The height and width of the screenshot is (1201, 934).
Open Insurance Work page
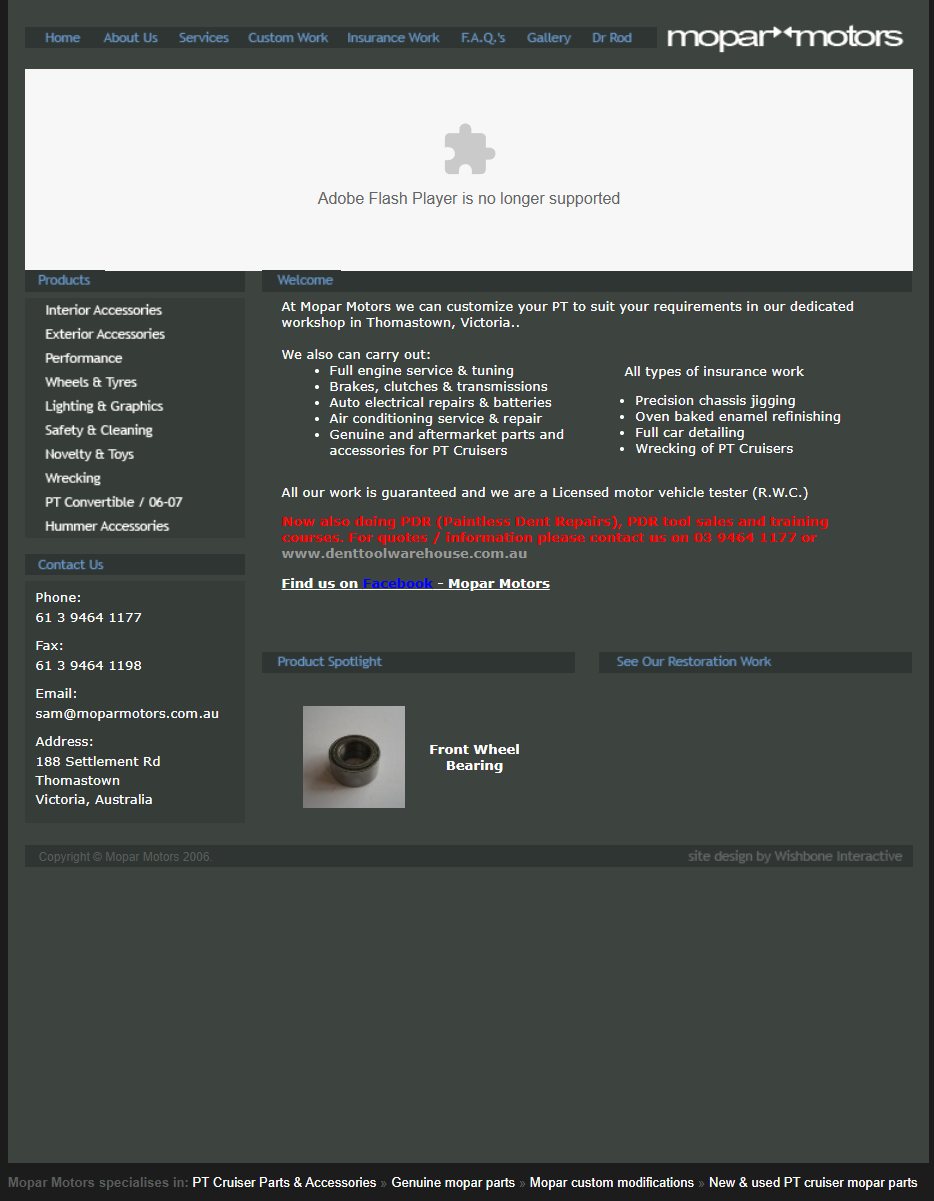coord(393,38)
